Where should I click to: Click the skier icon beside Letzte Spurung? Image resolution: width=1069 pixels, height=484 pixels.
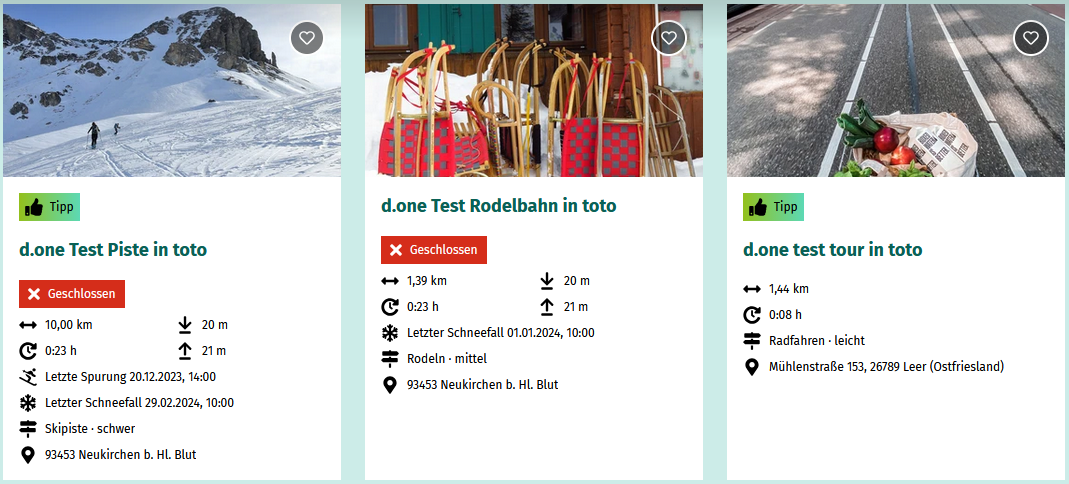point(28,376)
